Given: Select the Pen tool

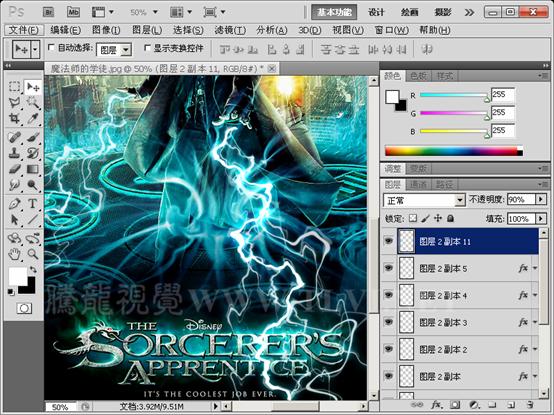Looking at the screenshot, I should [14, 204].
